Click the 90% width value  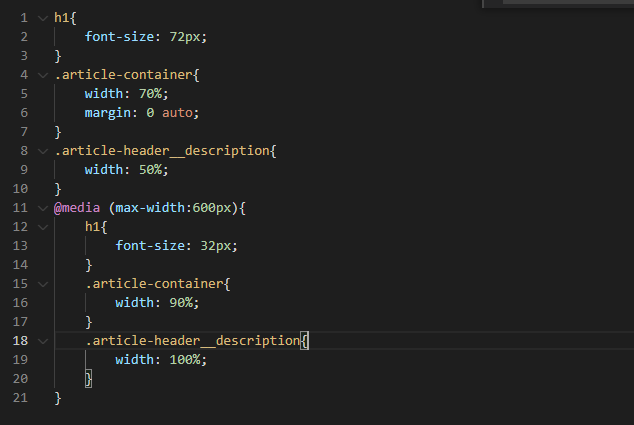pos(181,303)
